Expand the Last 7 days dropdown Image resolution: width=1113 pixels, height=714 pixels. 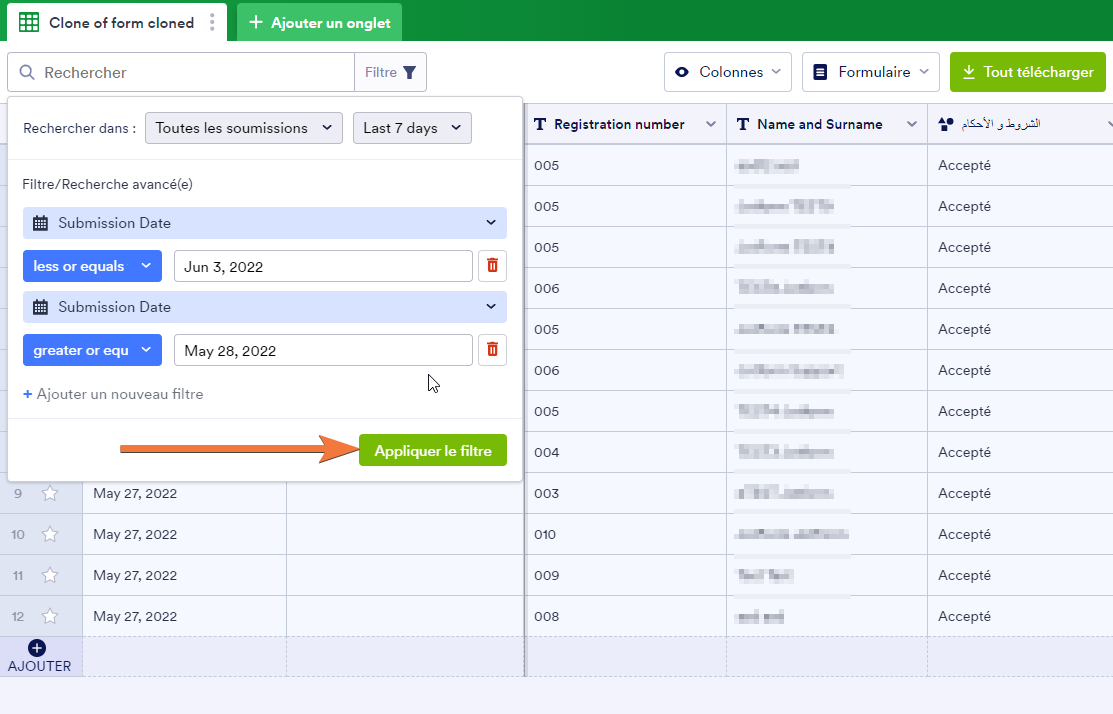click(411, 128)
